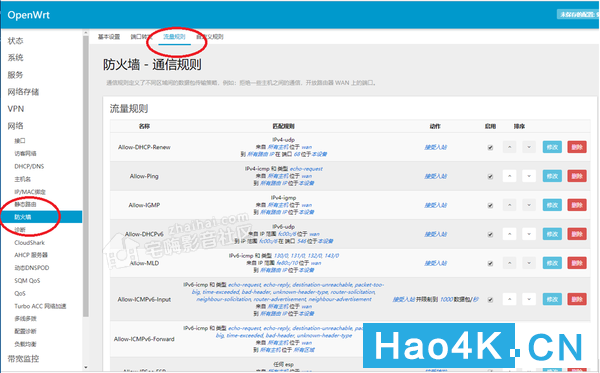This screenshot has height=373, width=600.
Task: Open 主机名 in the sidebar
Action: tap(23, 179)
